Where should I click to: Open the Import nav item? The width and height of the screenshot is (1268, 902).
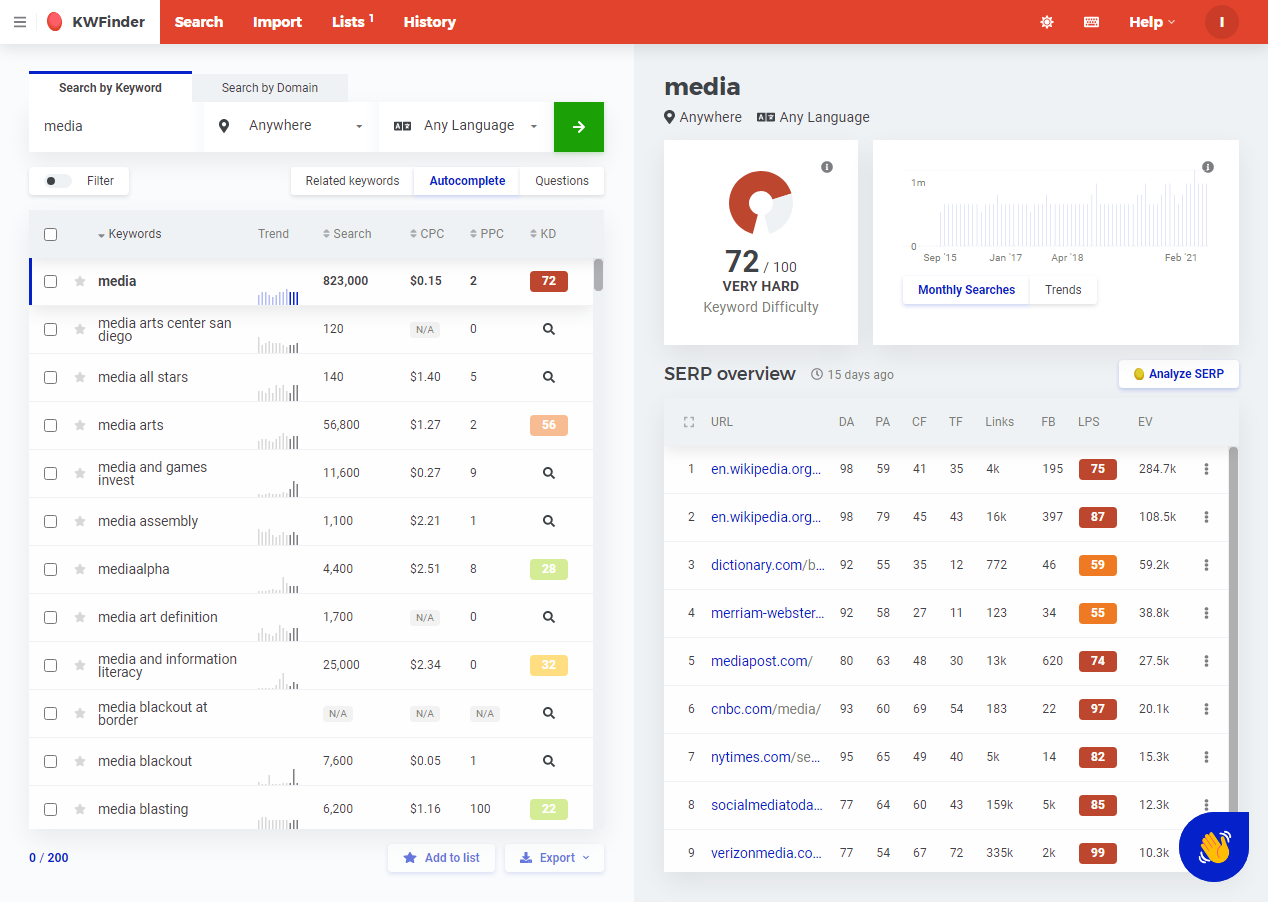click(277, 22)
